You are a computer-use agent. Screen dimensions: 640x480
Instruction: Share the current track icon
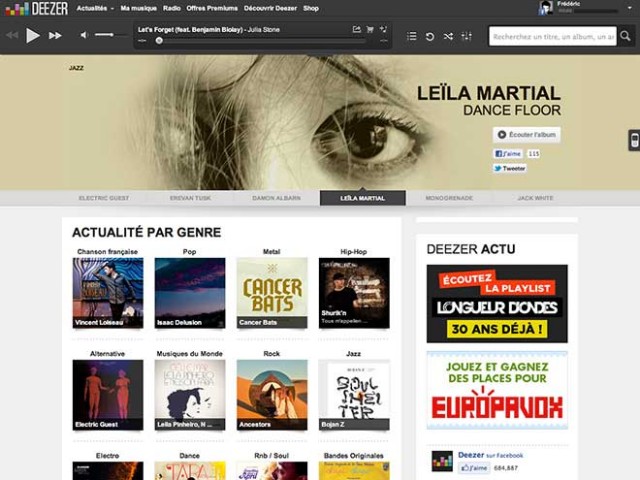(x=356, y=29)
